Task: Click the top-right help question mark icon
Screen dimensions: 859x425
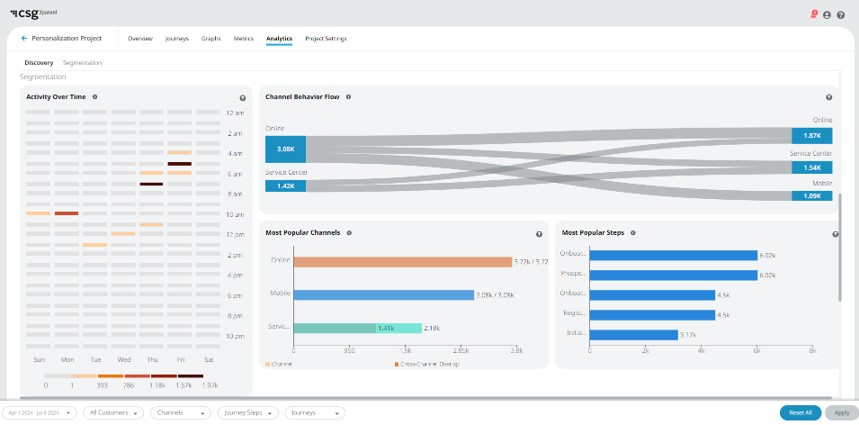Action: coord(841,15)
